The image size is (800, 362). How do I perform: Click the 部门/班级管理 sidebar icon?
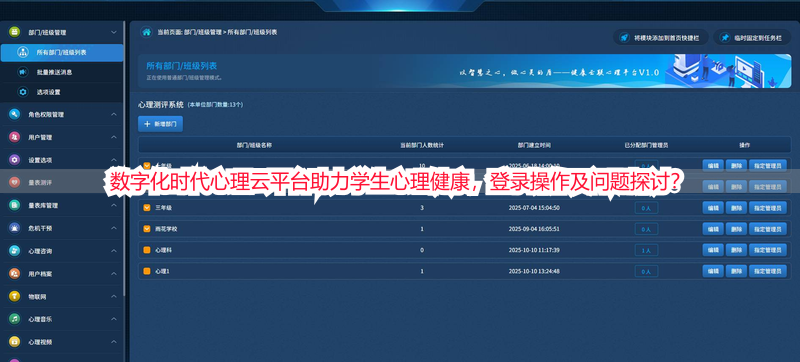click(x=14, y=32)
